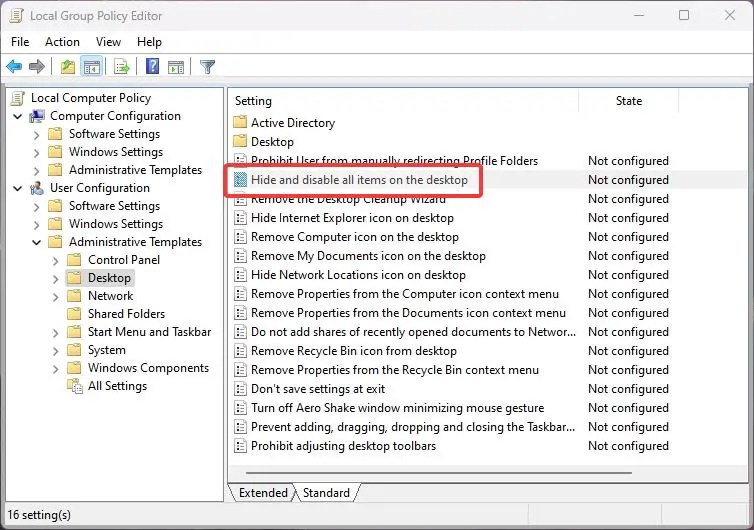Click policy icon beside Don't save settings at exit
Image resolution: width=754 pixels, height=530 pixels.
(239, 389)
